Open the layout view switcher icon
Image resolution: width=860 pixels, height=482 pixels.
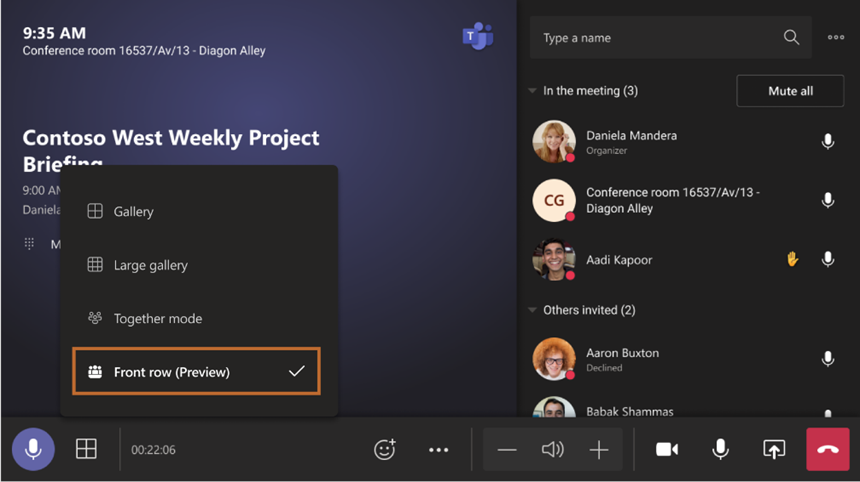coord(86,449)
